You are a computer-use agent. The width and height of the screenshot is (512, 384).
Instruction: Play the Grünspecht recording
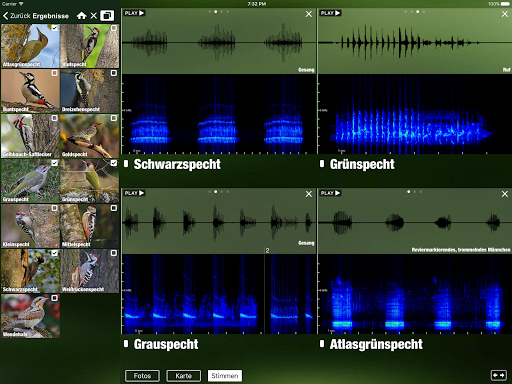click(x=330, y=13)
